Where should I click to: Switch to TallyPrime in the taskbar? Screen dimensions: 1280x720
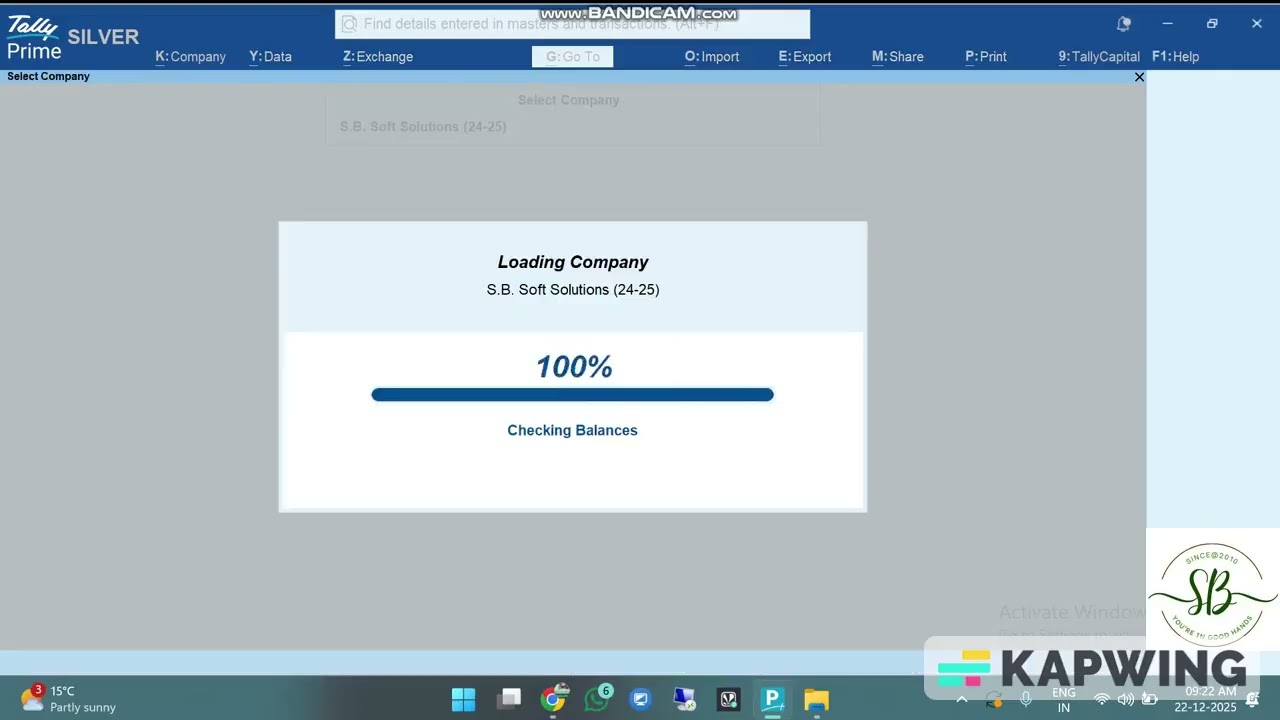(x=773, y=699)
